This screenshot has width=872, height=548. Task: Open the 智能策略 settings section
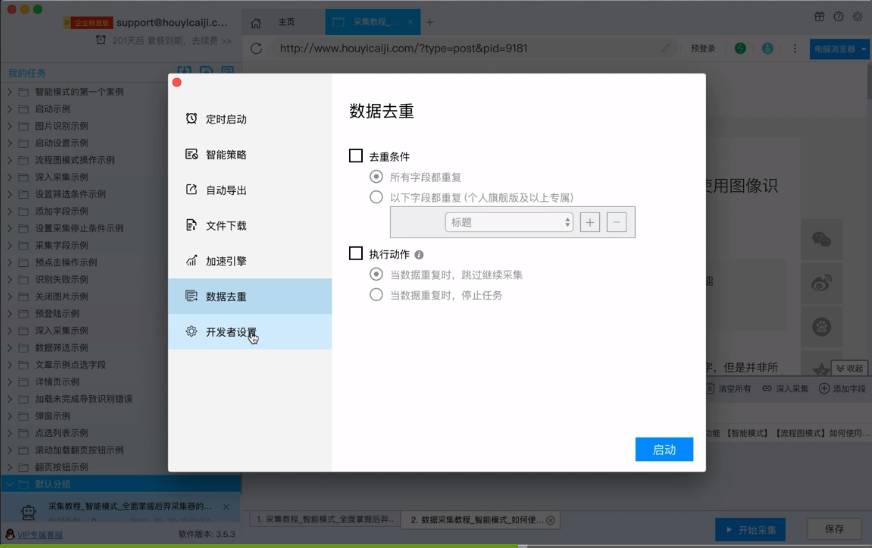pos(250,154)
